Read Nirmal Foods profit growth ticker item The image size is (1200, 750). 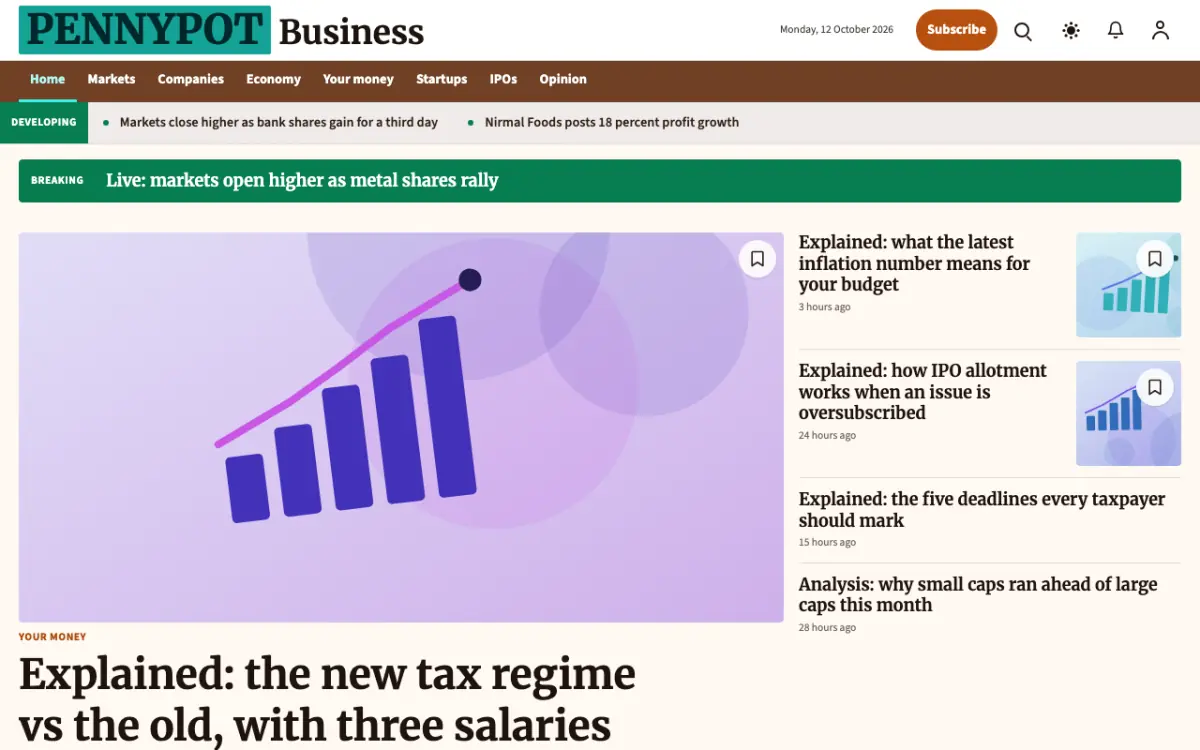[x=611, y=122]
